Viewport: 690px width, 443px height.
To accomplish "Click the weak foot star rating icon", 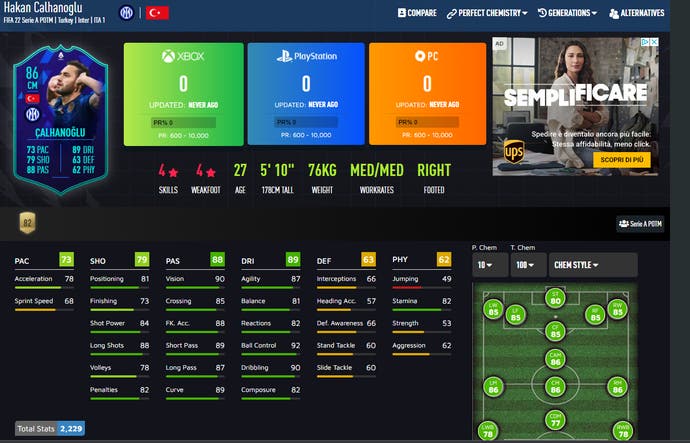I will [x=211, y=172].
